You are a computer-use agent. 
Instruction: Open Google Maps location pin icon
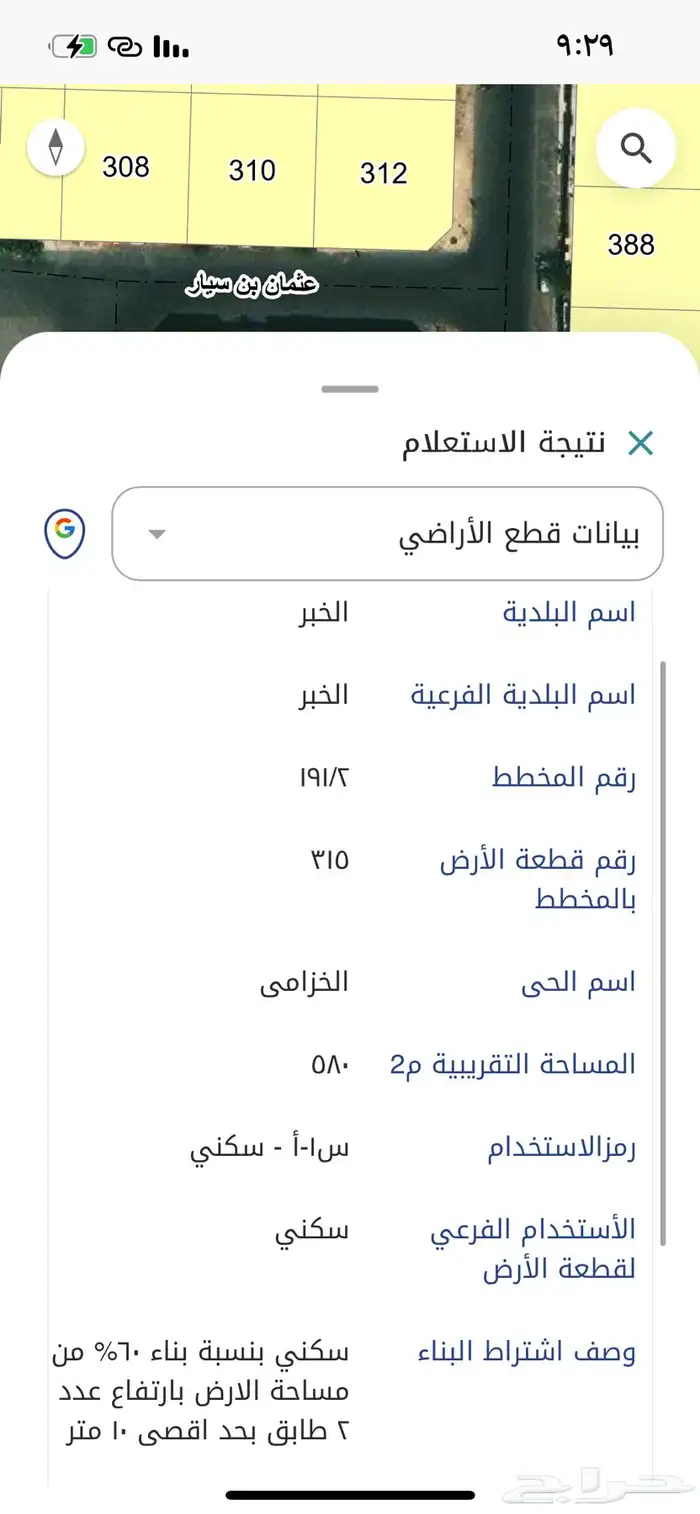(65, 533)
